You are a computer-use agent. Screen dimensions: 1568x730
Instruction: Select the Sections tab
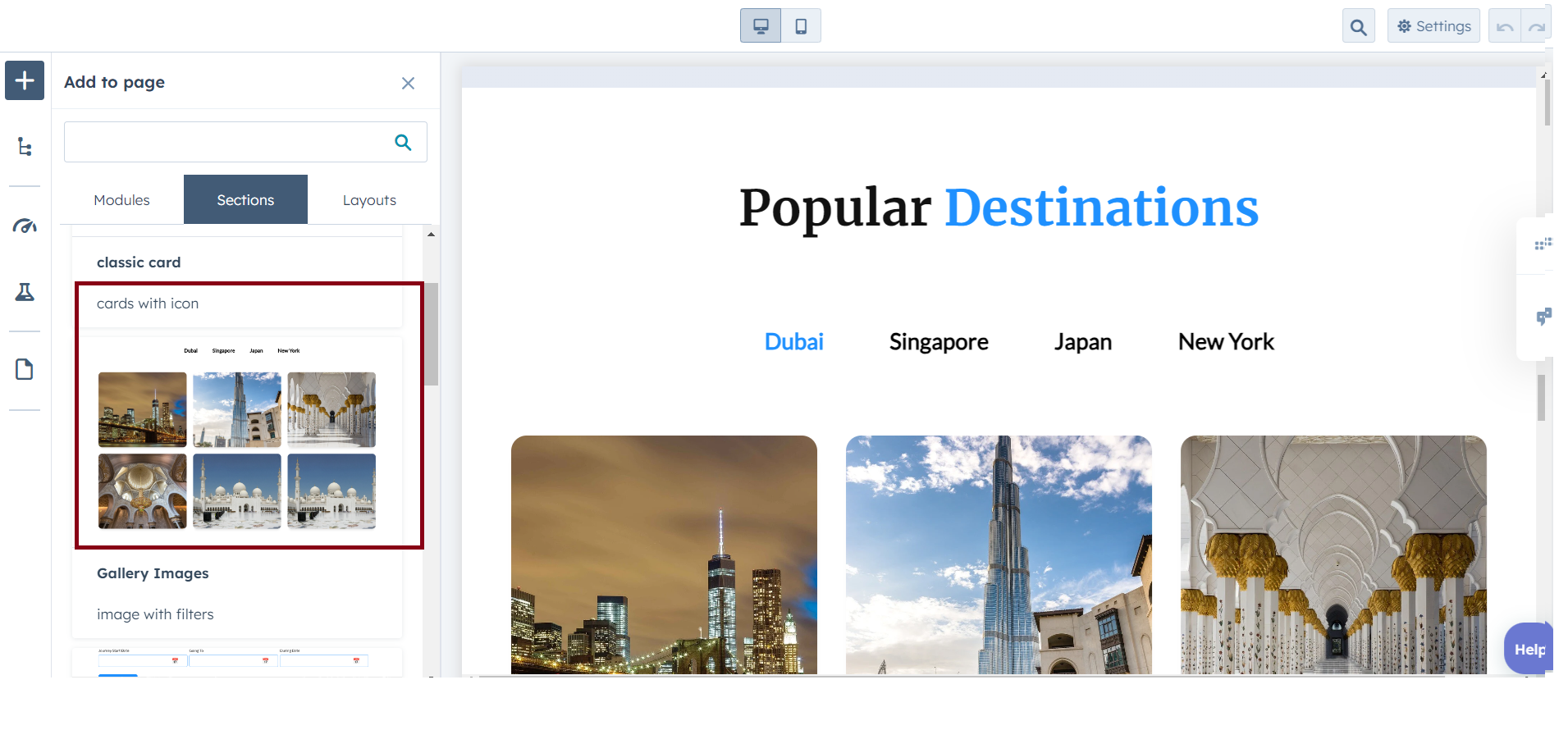point(245,200)
